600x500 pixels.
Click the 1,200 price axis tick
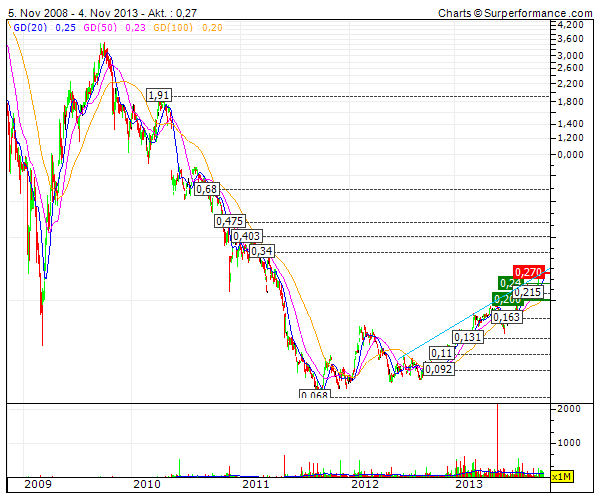coord(570,138)
